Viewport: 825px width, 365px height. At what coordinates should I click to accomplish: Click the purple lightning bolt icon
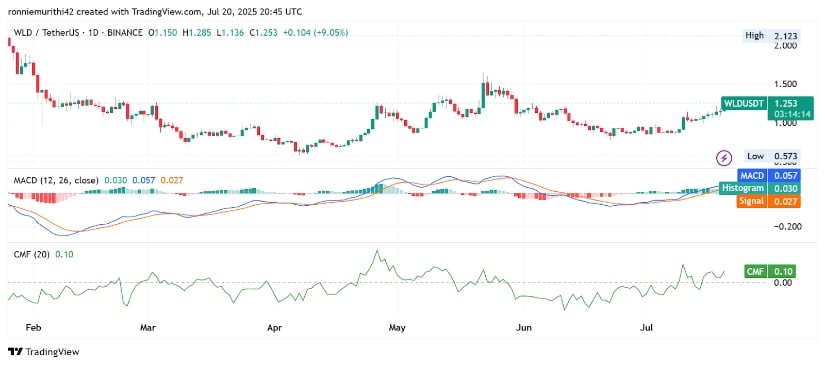tap(725, 157)
